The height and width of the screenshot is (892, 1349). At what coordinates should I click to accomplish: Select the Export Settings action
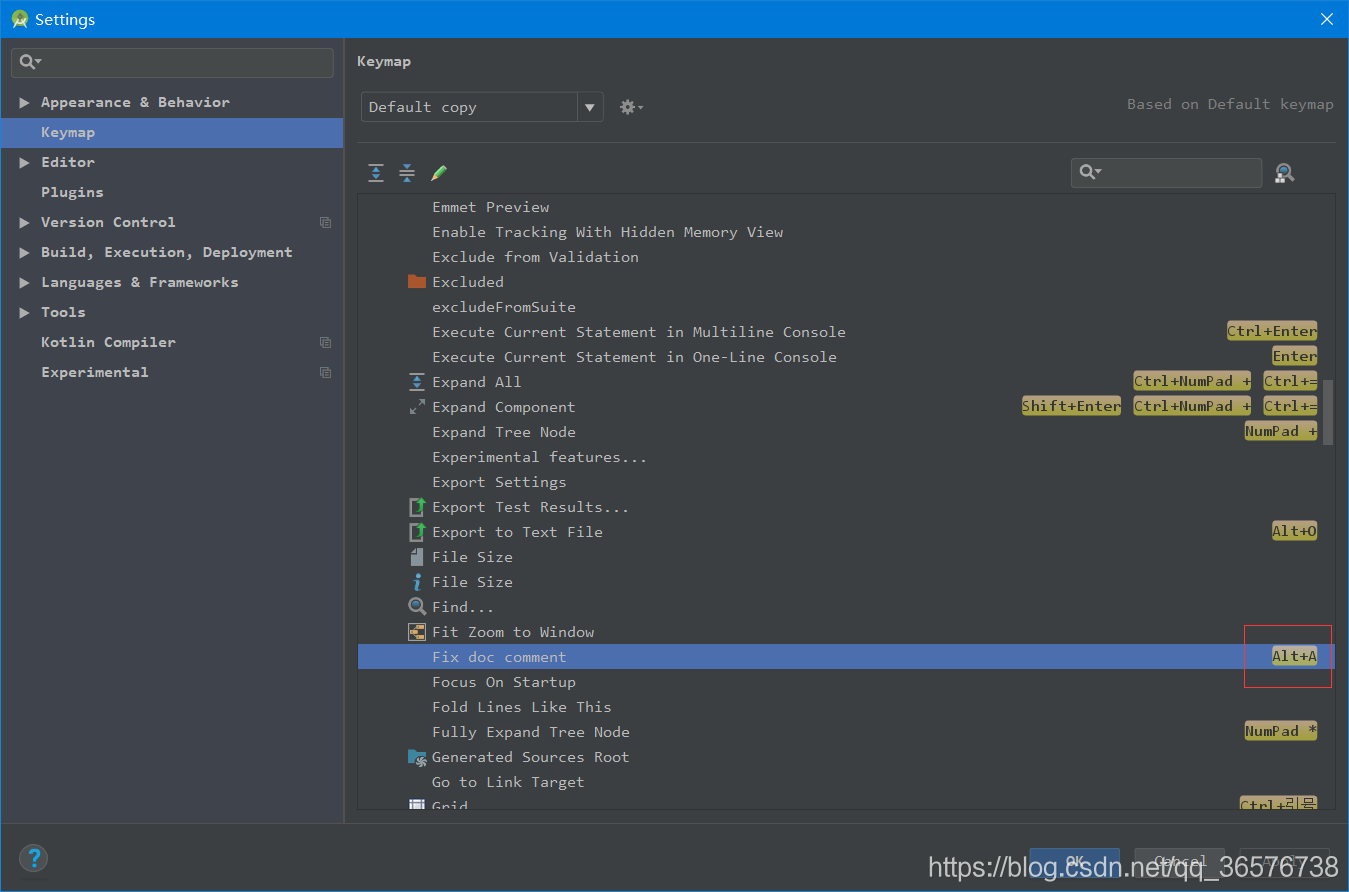pos(499,482)
